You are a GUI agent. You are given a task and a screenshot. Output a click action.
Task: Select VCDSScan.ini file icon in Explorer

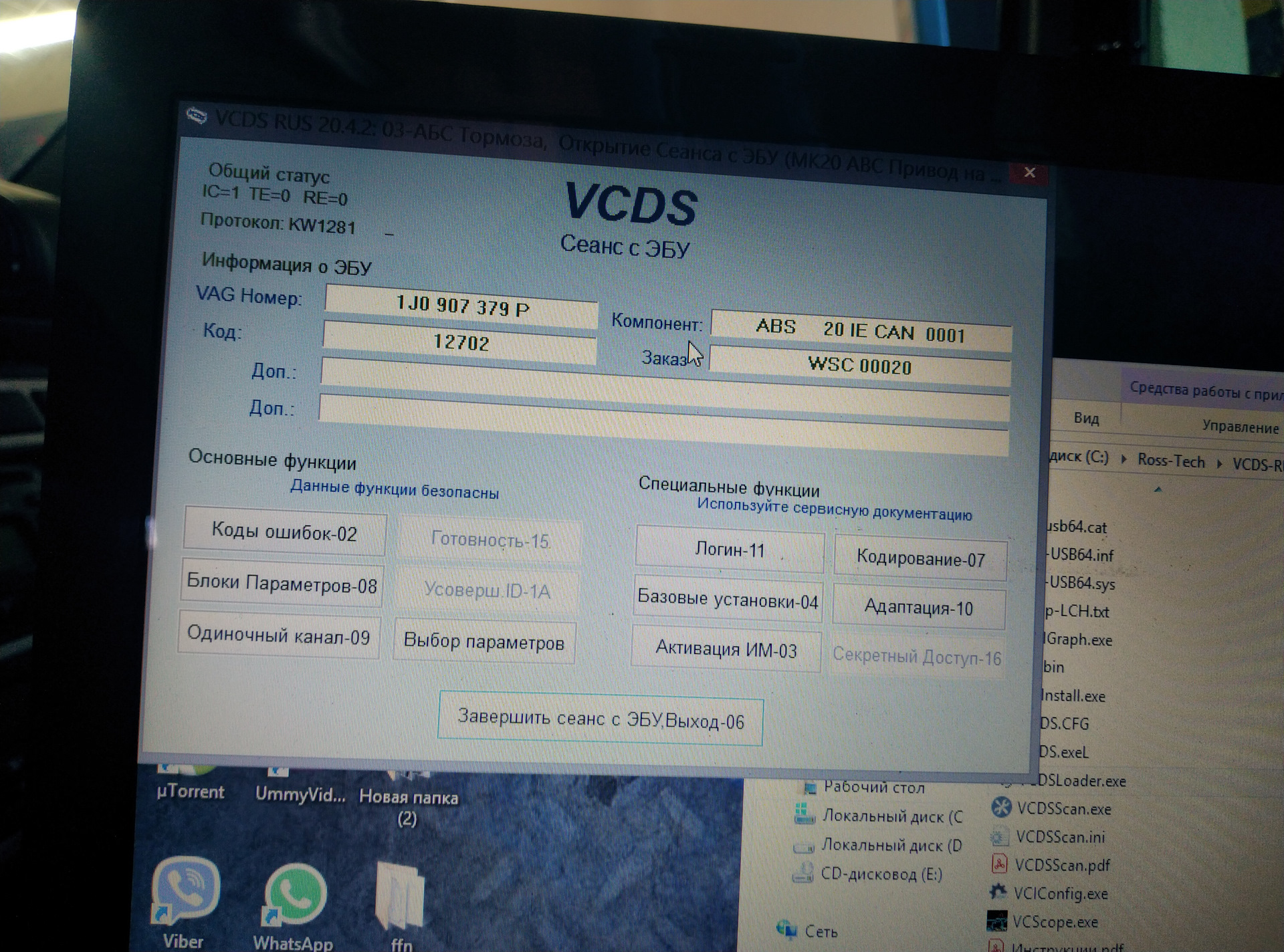999,836
